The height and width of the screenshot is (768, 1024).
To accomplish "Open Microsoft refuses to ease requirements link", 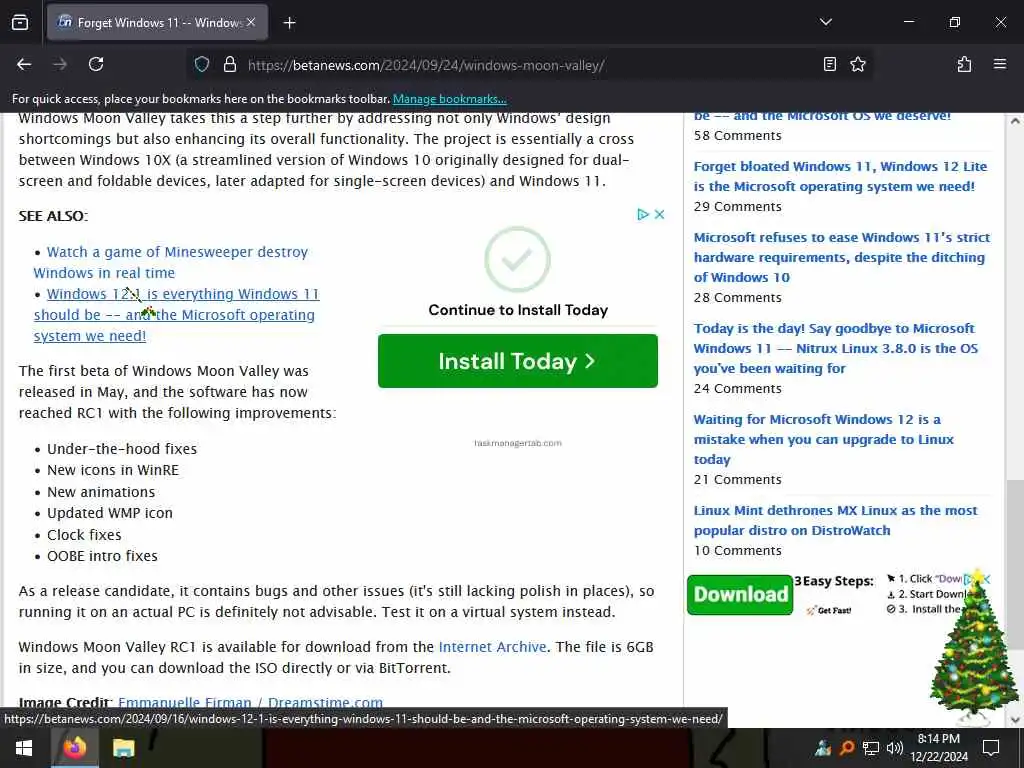I will coord(841,257).
